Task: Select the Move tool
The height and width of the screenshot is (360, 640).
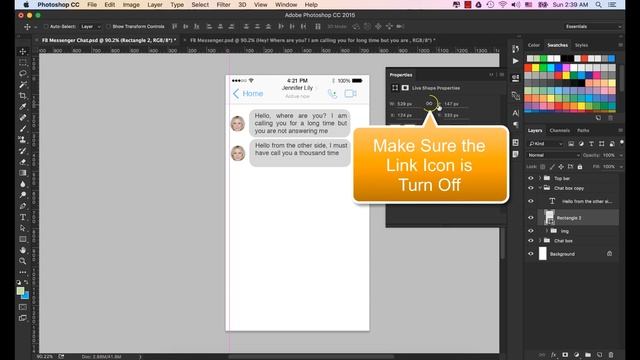Action: point(23,51)
